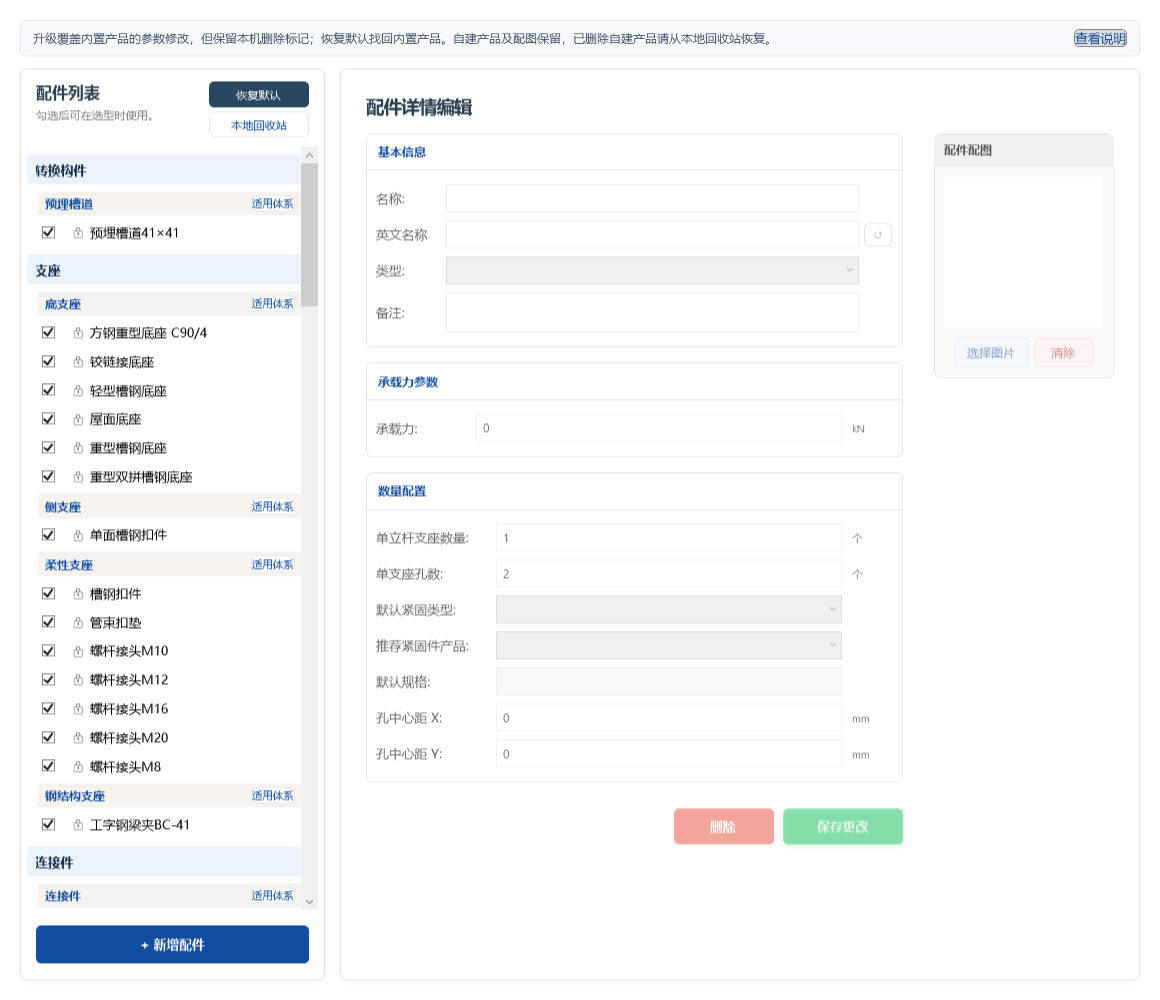
Task: Click the lock icon beside 单面槽钢扣件
Action: pos(78,535)
